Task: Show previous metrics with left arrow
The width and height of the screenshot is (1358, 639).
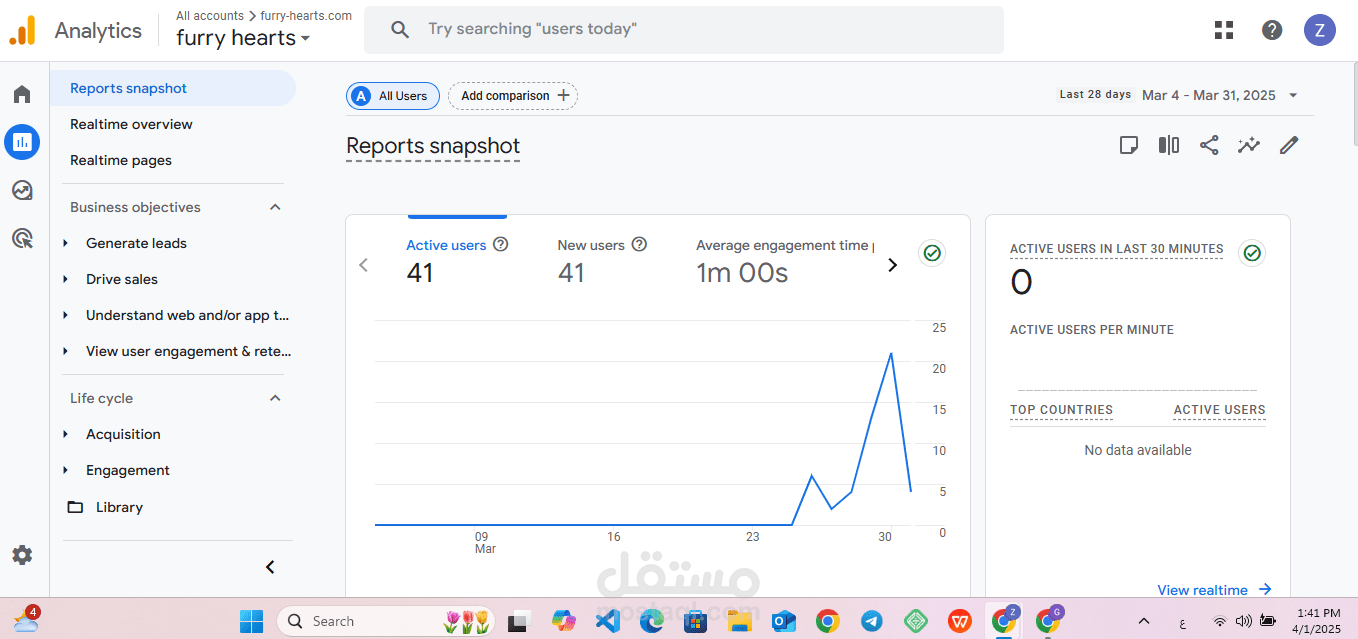Action: coord(364,265)
